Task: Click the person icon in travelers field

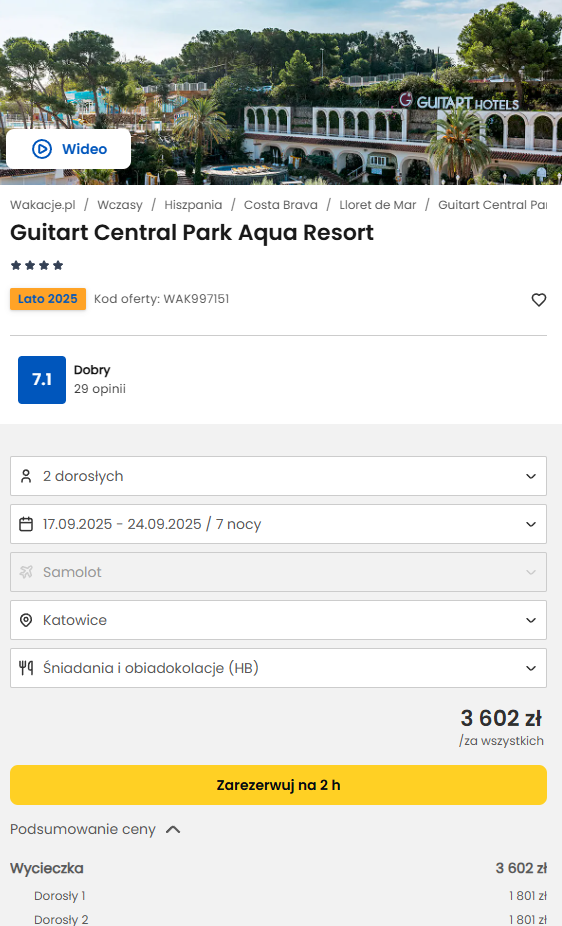Action: point(26,476)
